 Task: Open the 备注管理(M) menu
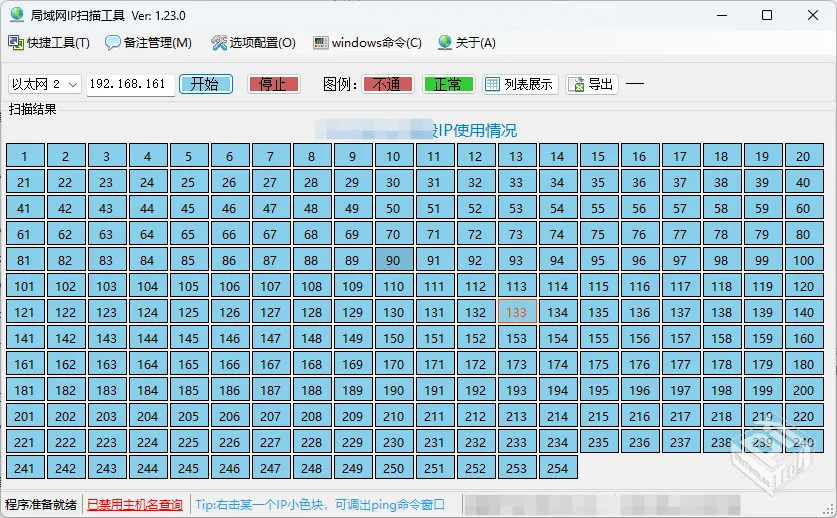(x=148, y=43)
